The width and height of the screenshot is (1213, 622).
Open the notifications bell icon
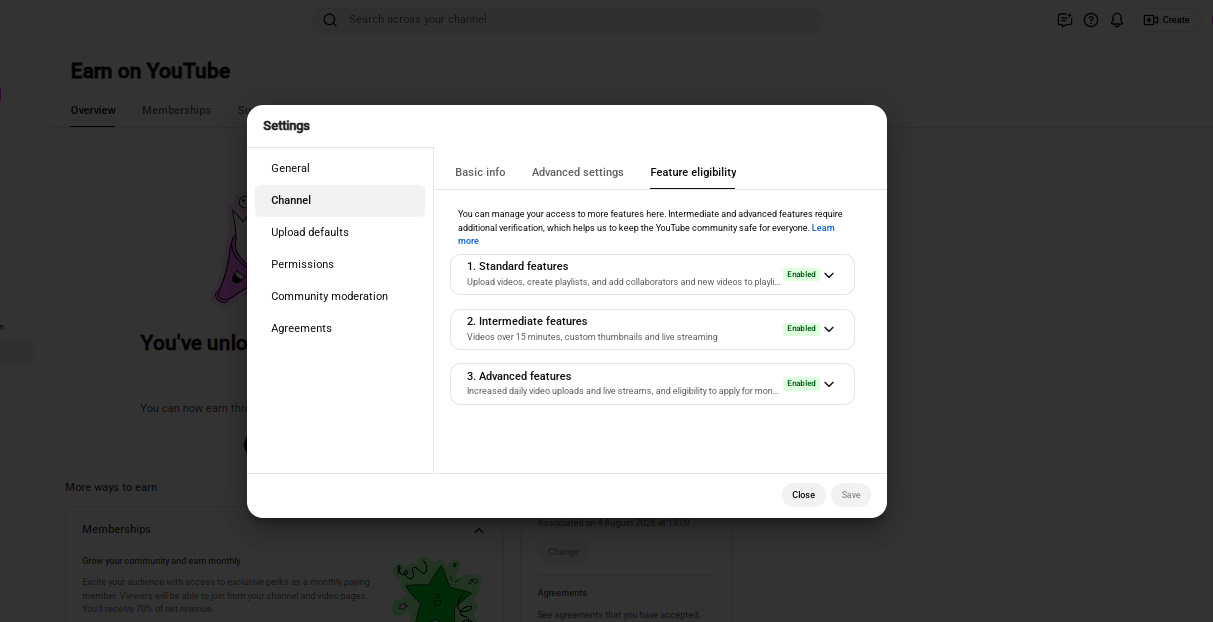point(1117,20)
